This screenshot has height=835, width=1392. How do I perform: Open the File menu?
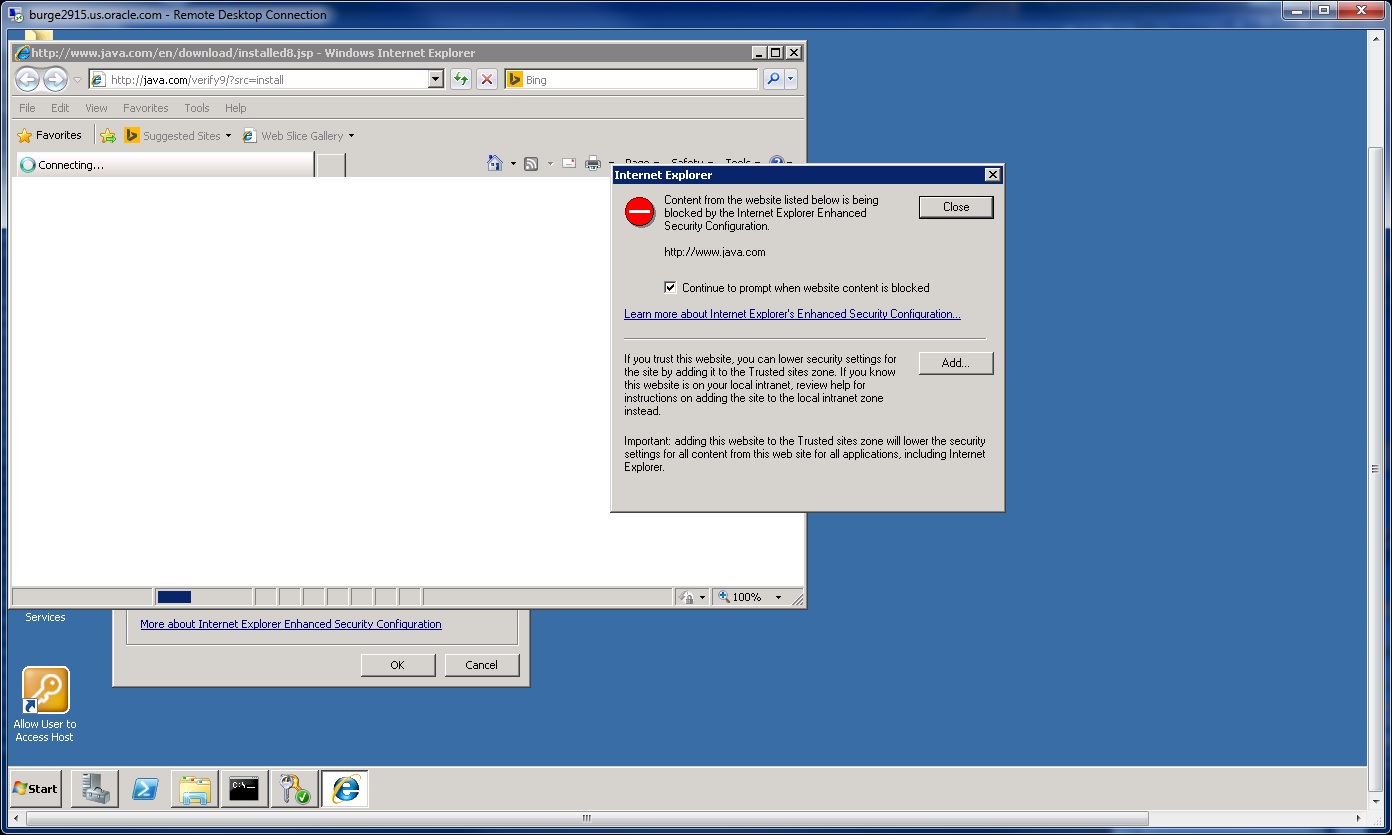[27, 108]
